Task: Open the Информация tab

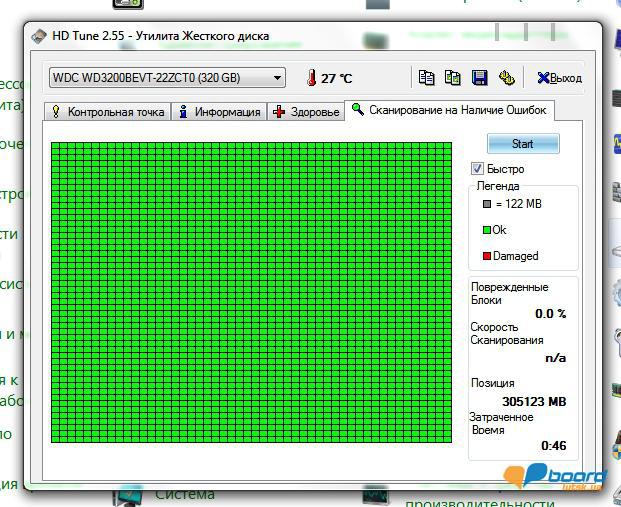Action: (219, 112)
